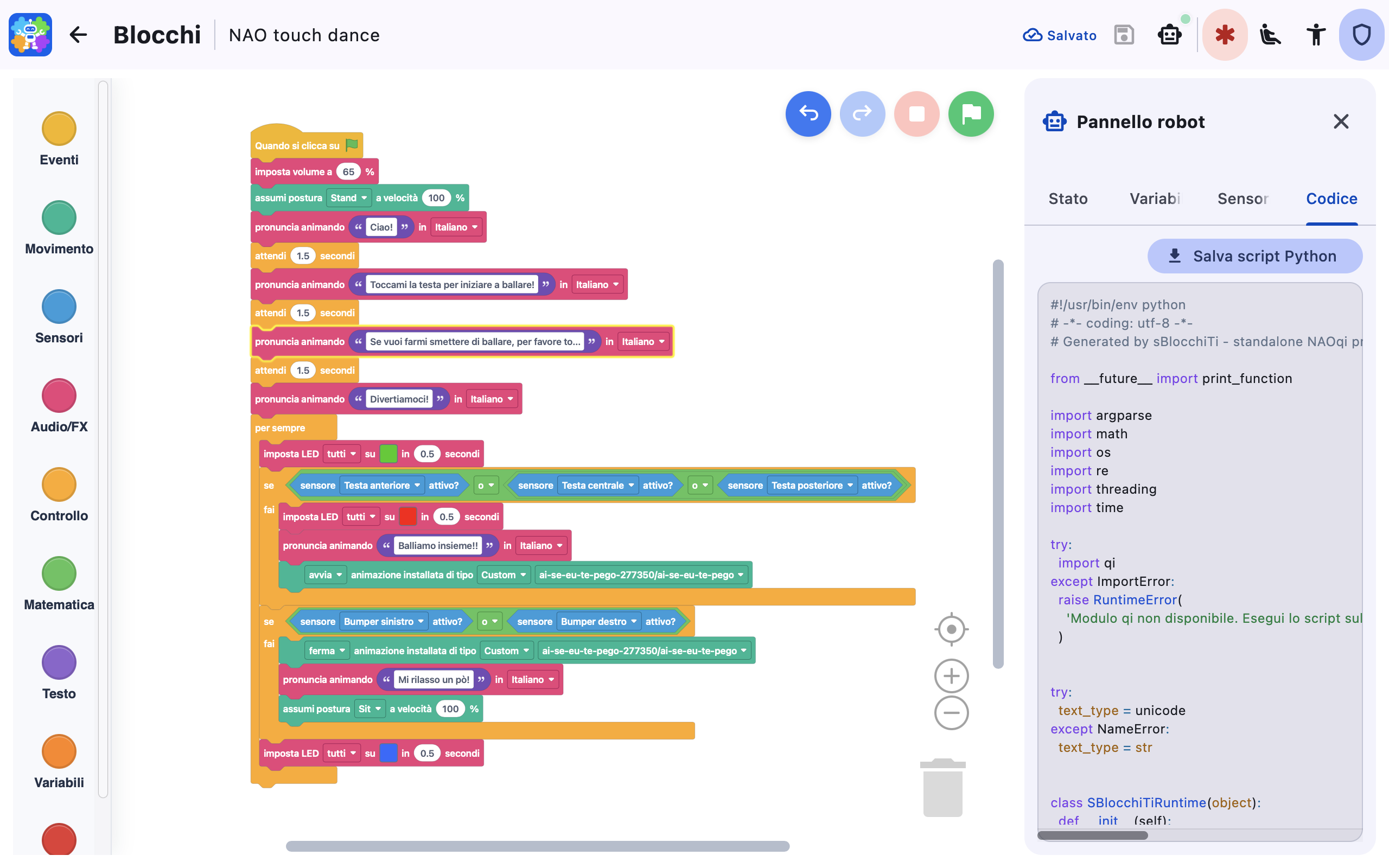Select the Codice tab
This screenshot has height=868, width=1389.
1331,199
